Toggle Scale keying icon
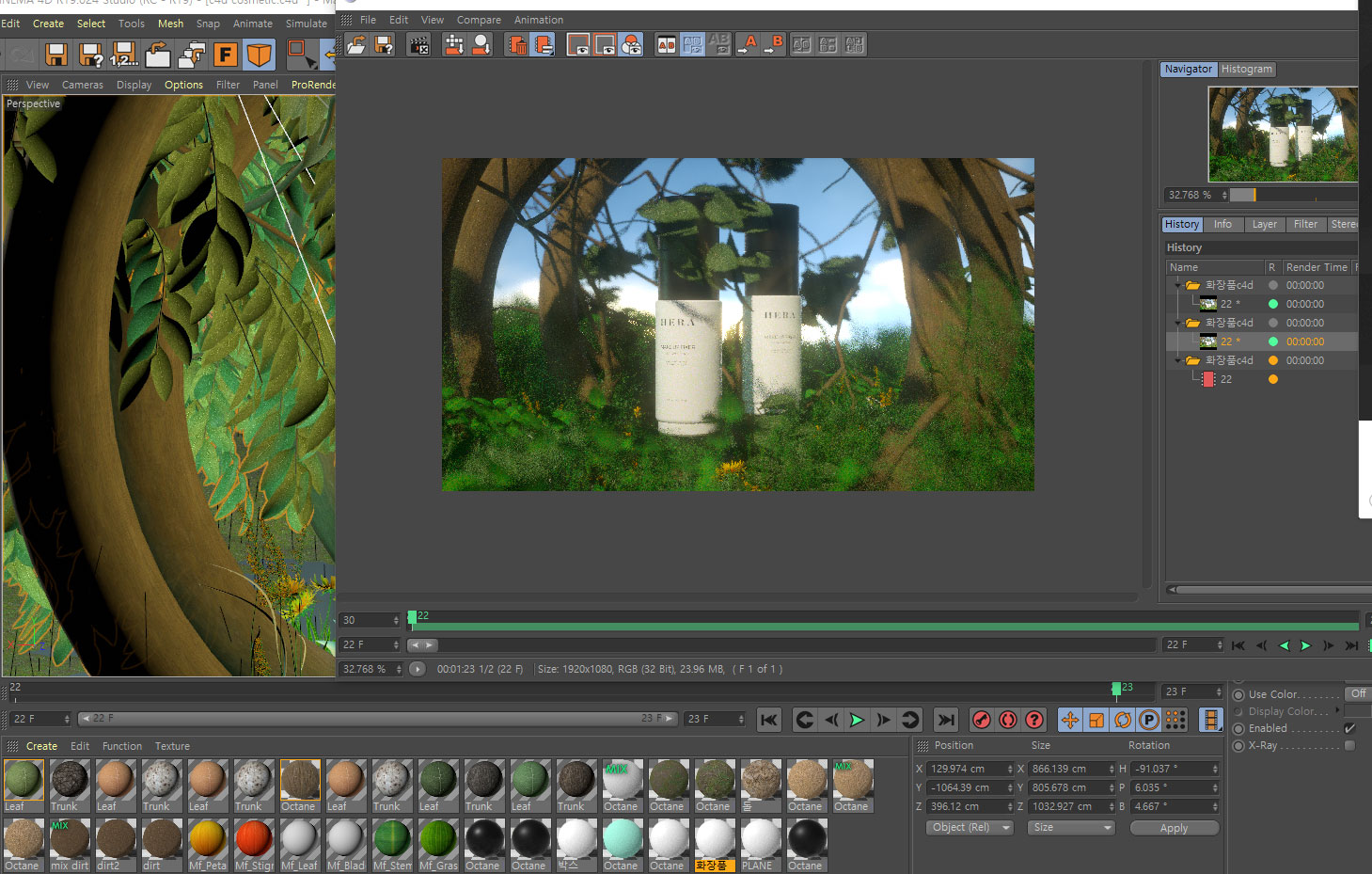This screenshot has height=874, width=1372. pyautogui.click(x=1096, y=720)
